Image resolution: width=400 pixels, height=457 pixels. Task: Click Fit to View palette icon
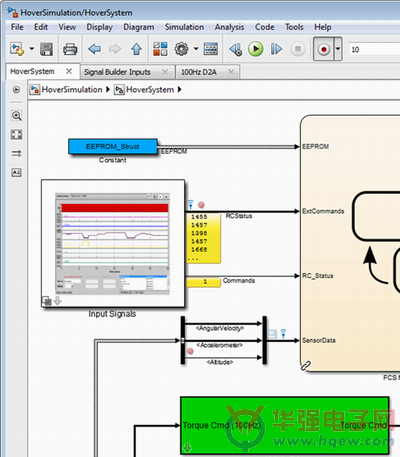[16, 134]
